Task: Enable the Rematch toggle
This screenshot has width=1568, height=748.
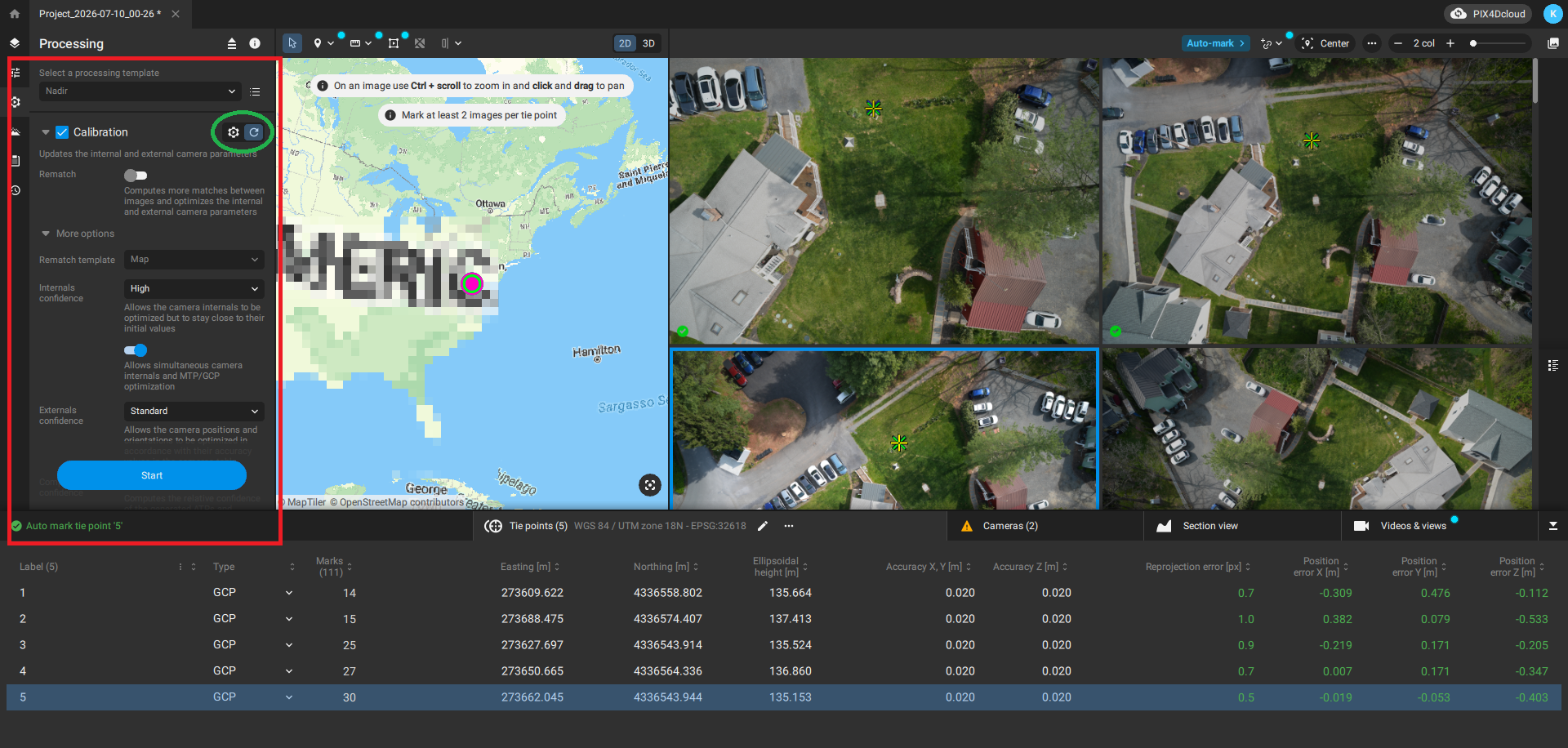Action: pyautogui.click(x=136, y=175)
